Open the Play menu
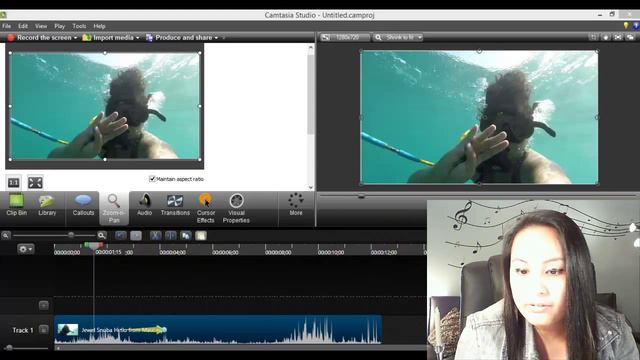640x360 pixels. pyautogui.click(x=60, y=26)
